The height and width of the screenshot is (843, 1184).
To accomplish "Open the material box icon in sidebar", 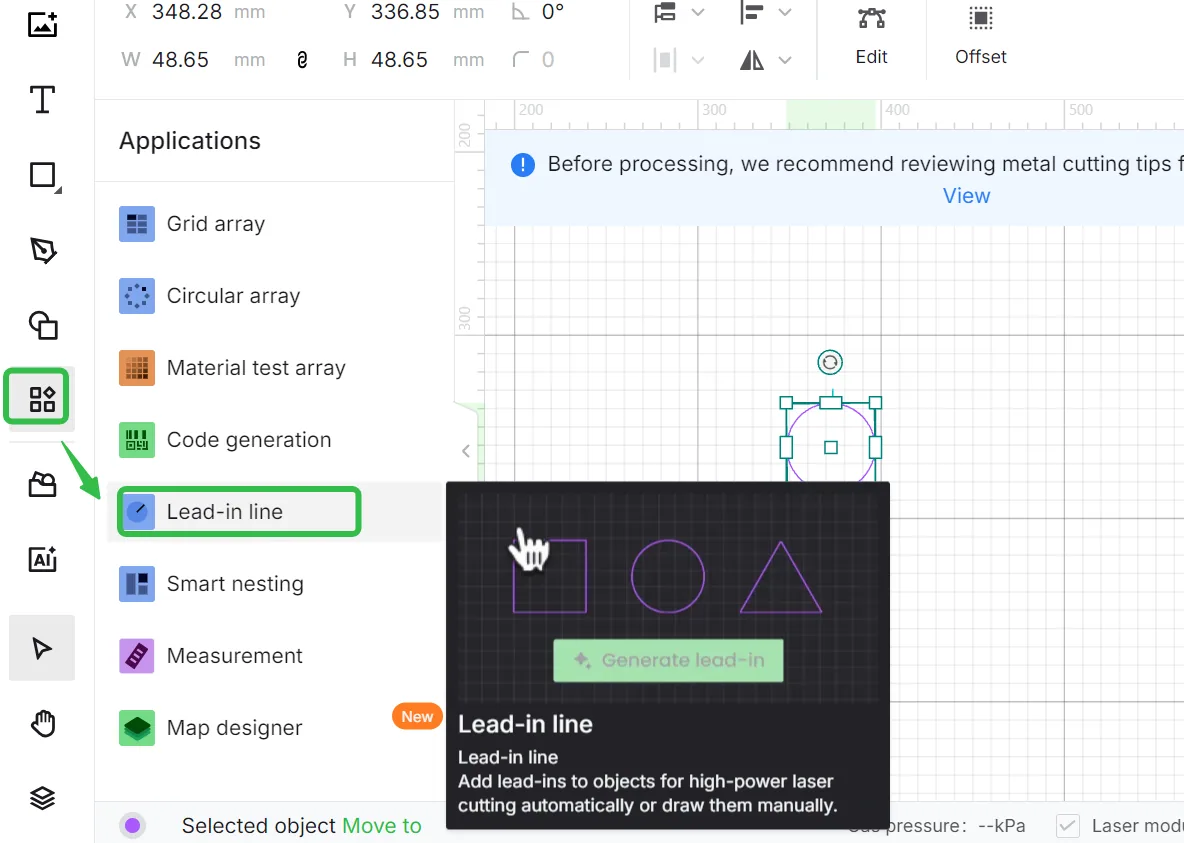I will tap(42, 484).
